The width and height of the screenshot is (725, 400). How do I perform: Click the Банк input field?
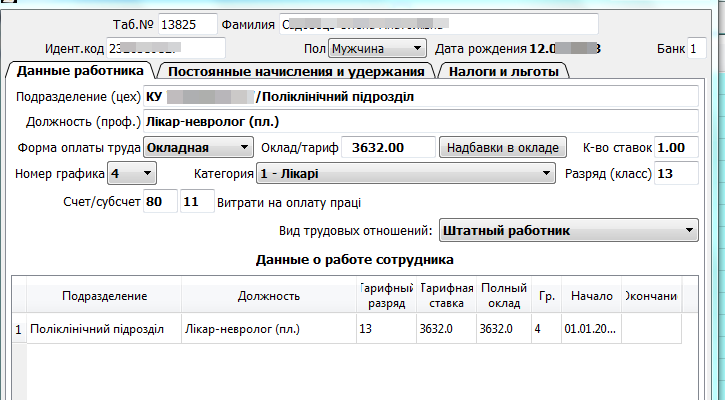click(696, 48)
